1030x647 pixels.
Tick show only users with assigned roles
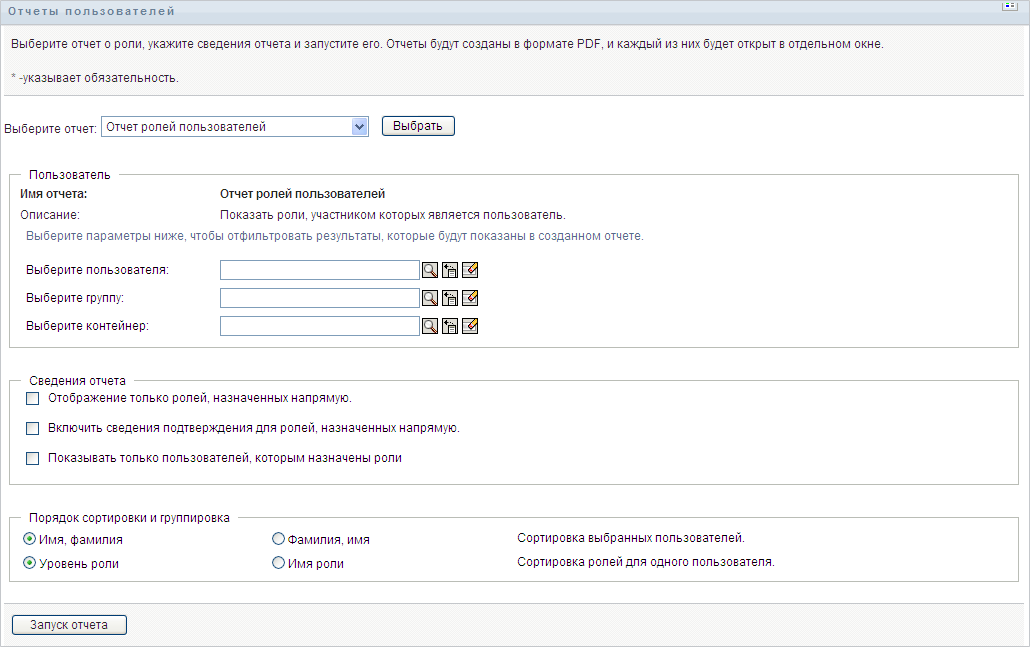[x=33, y=458]
